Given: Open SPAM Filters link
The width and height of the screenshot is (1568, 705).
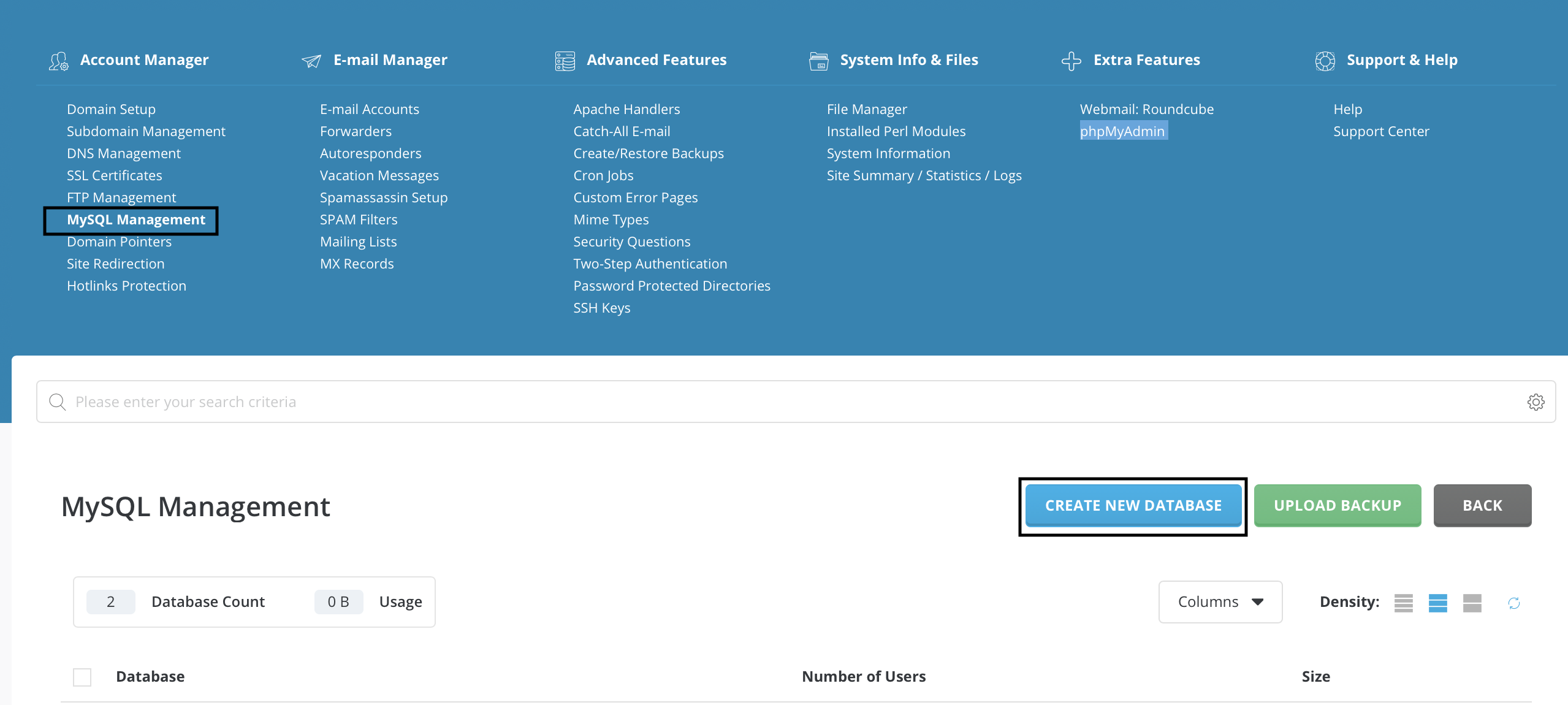Looking at the screenshot, I should click(359, 219).
